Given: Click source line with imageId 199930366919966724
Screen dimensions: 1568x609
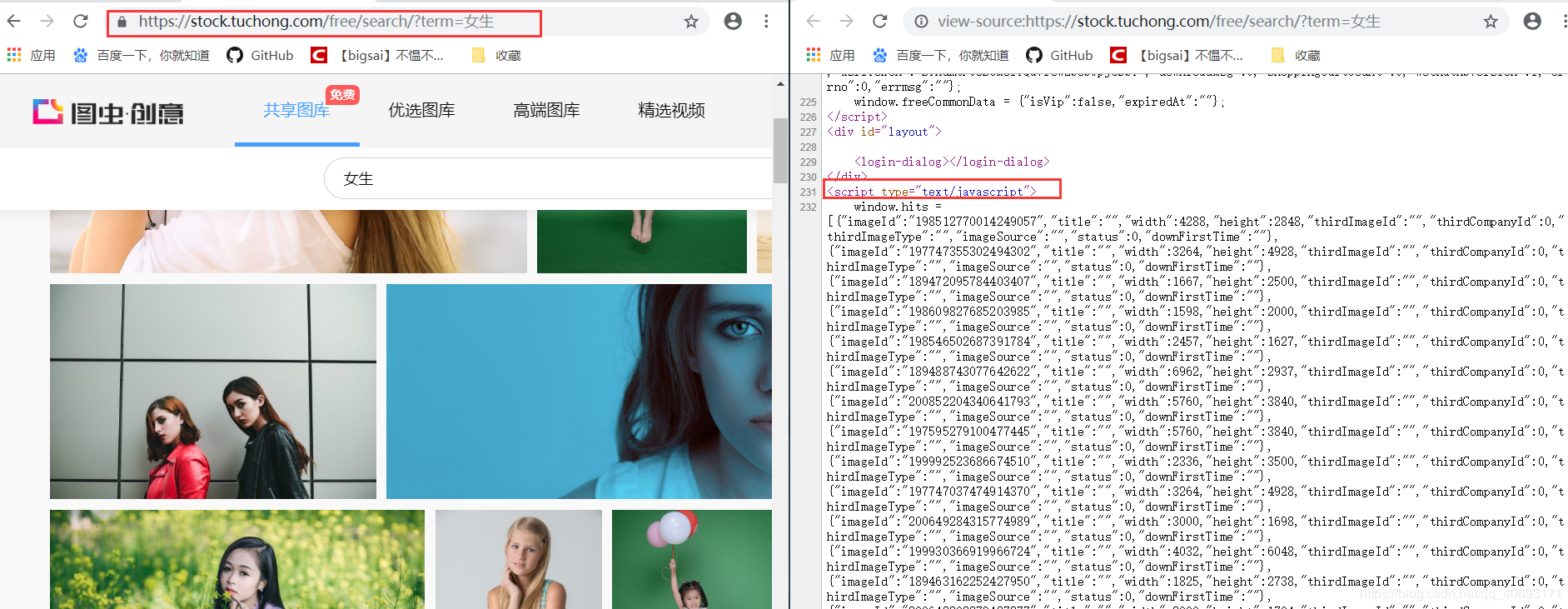Looking at the screenshot, I should click(x=1196, y=559).
